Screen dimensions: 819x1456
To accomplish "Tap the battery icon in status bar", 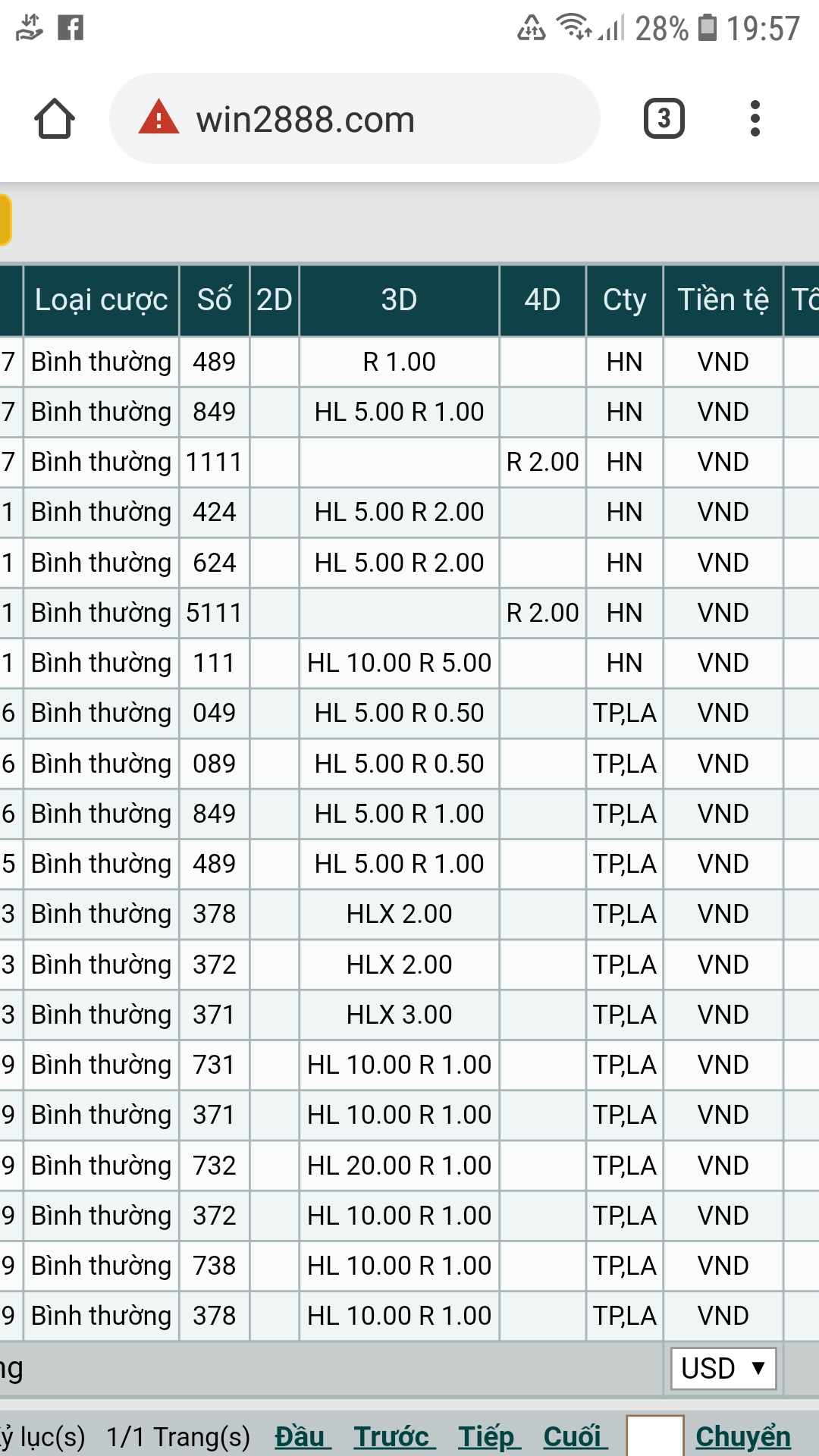I will (x=707, y=28).
